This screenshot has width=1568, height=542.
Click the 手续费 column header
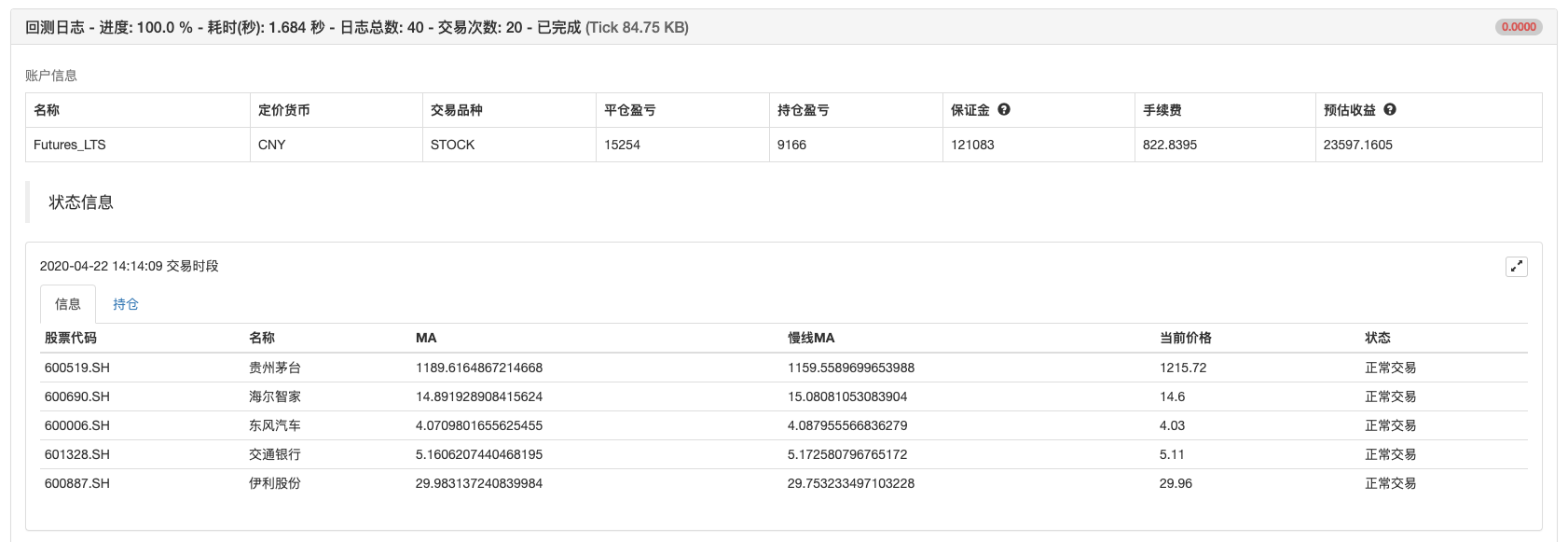[1162, 110]
